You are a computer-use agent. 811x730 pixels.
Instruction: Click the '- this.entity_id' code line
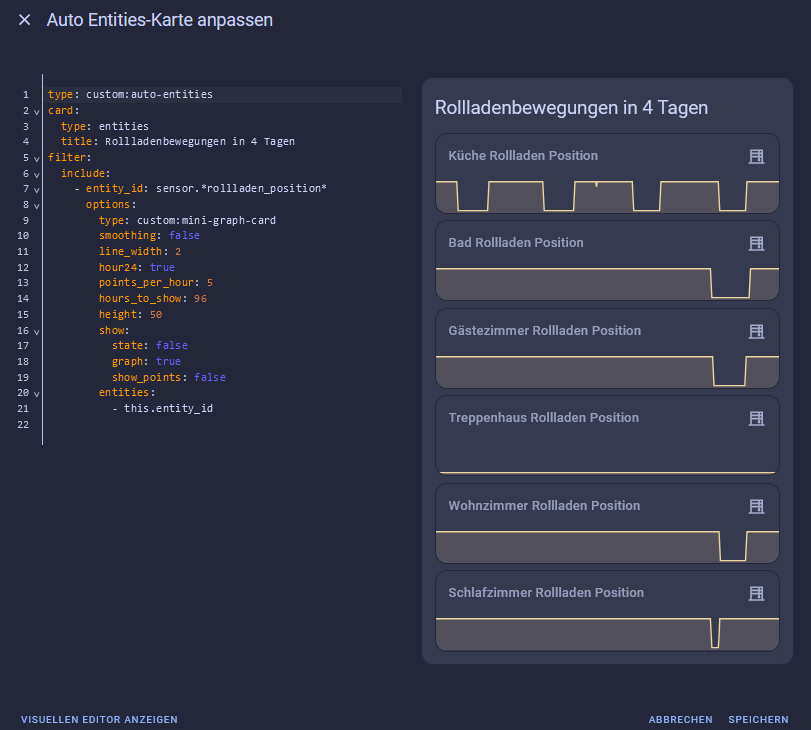point(162,408)
